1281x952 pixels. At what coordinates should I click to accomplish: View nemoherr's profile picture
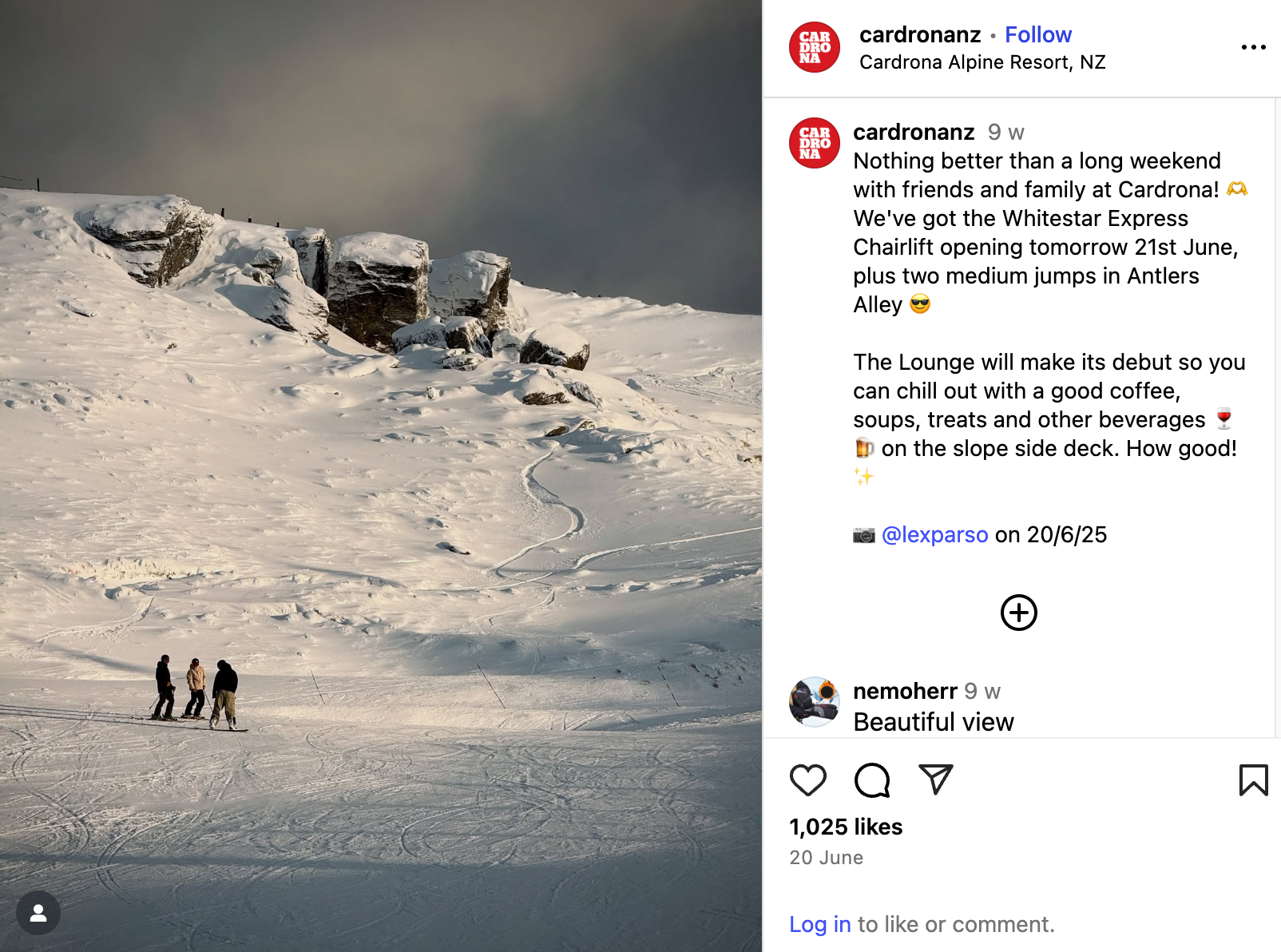click(x=814, y=702)
